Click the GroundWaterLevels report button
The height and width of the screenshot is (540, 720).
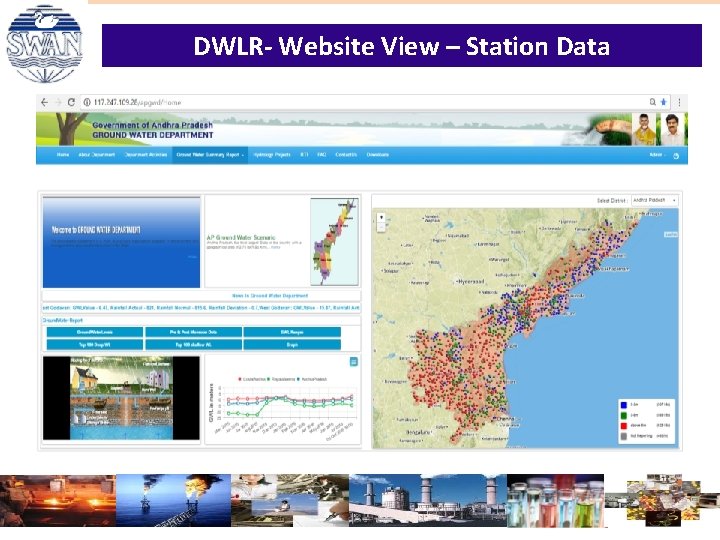pos(95,332)
